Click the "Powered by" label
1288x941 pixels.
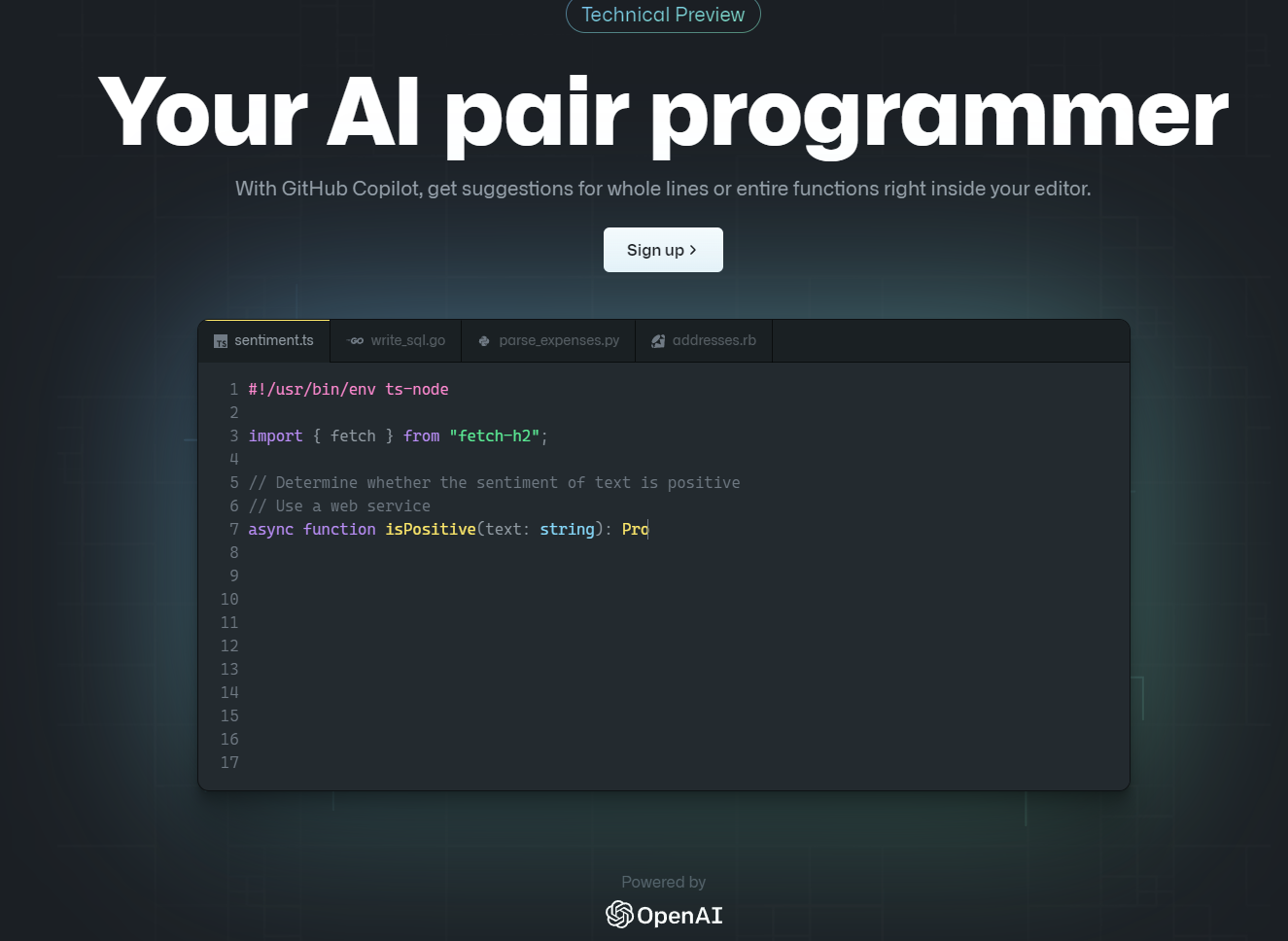click(x=664, y=882)
